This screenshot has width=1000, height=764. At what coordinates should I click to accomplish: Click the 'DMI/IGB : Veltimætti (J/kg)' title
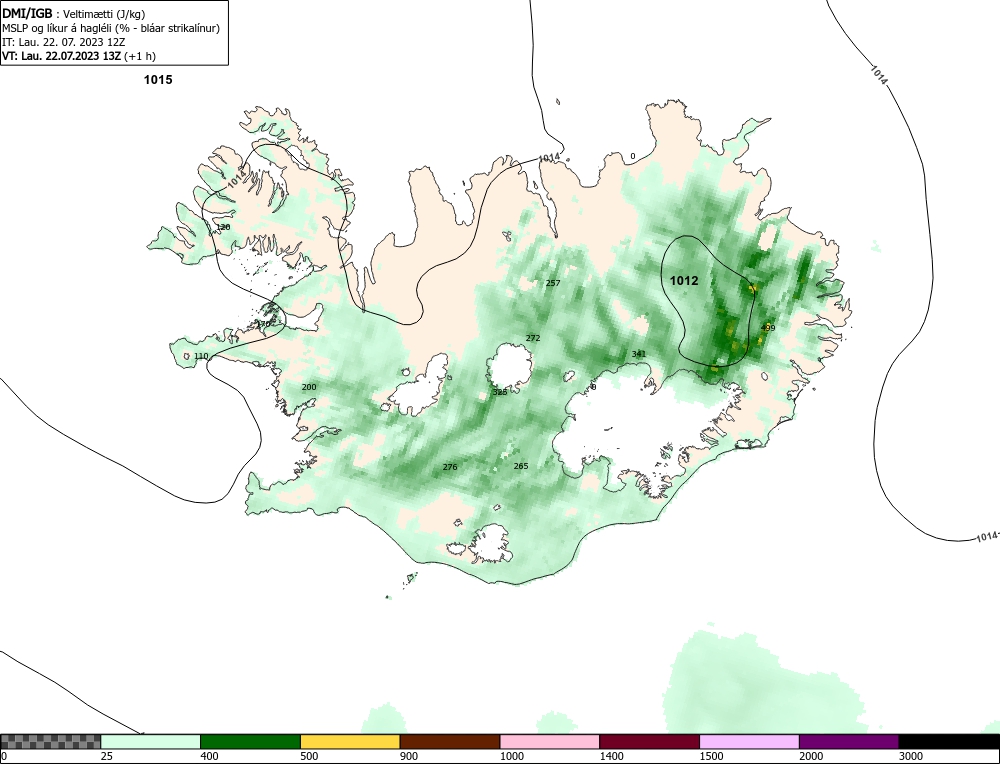[73, 13]
